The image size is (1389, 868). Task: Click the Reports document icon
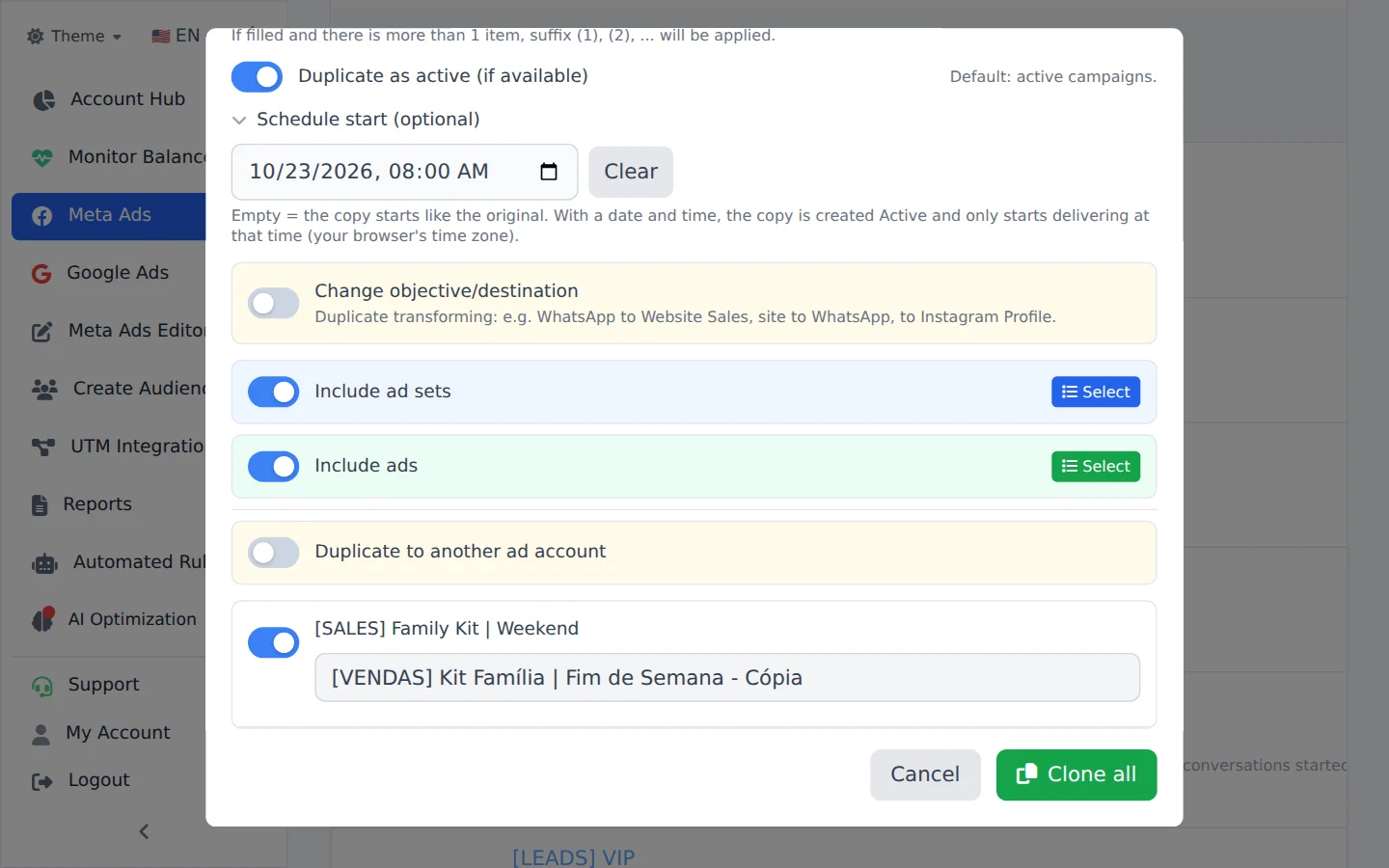40,505
